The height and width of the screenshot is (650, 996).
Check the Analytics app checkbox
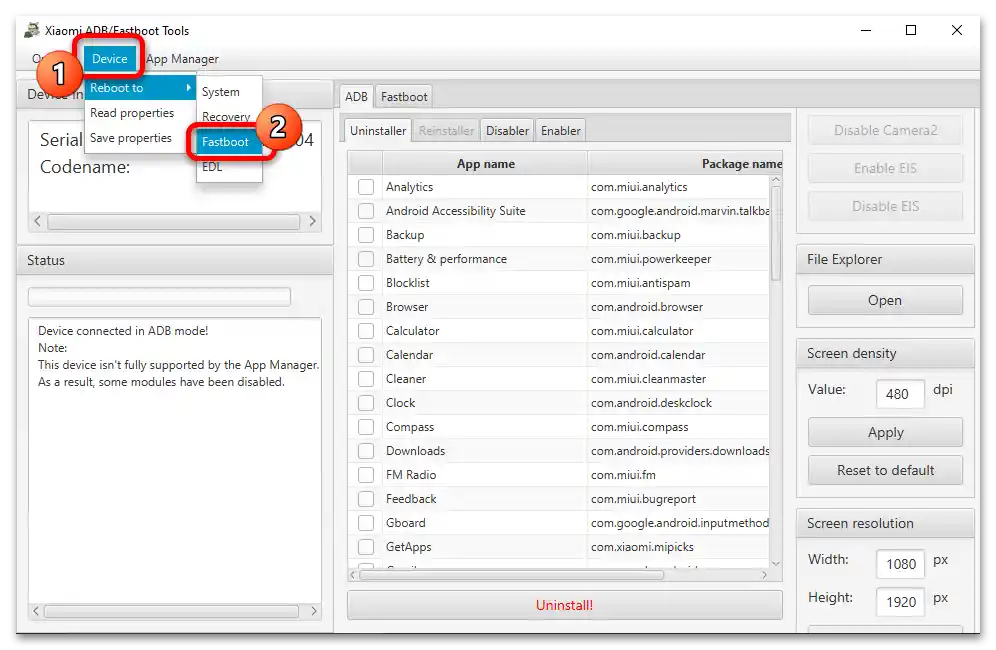point(366,187)
